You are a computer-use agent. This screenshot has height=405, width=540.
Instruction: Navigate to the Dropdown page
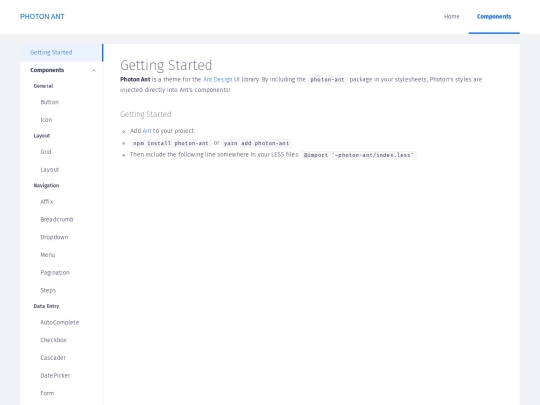click(54, 237)
